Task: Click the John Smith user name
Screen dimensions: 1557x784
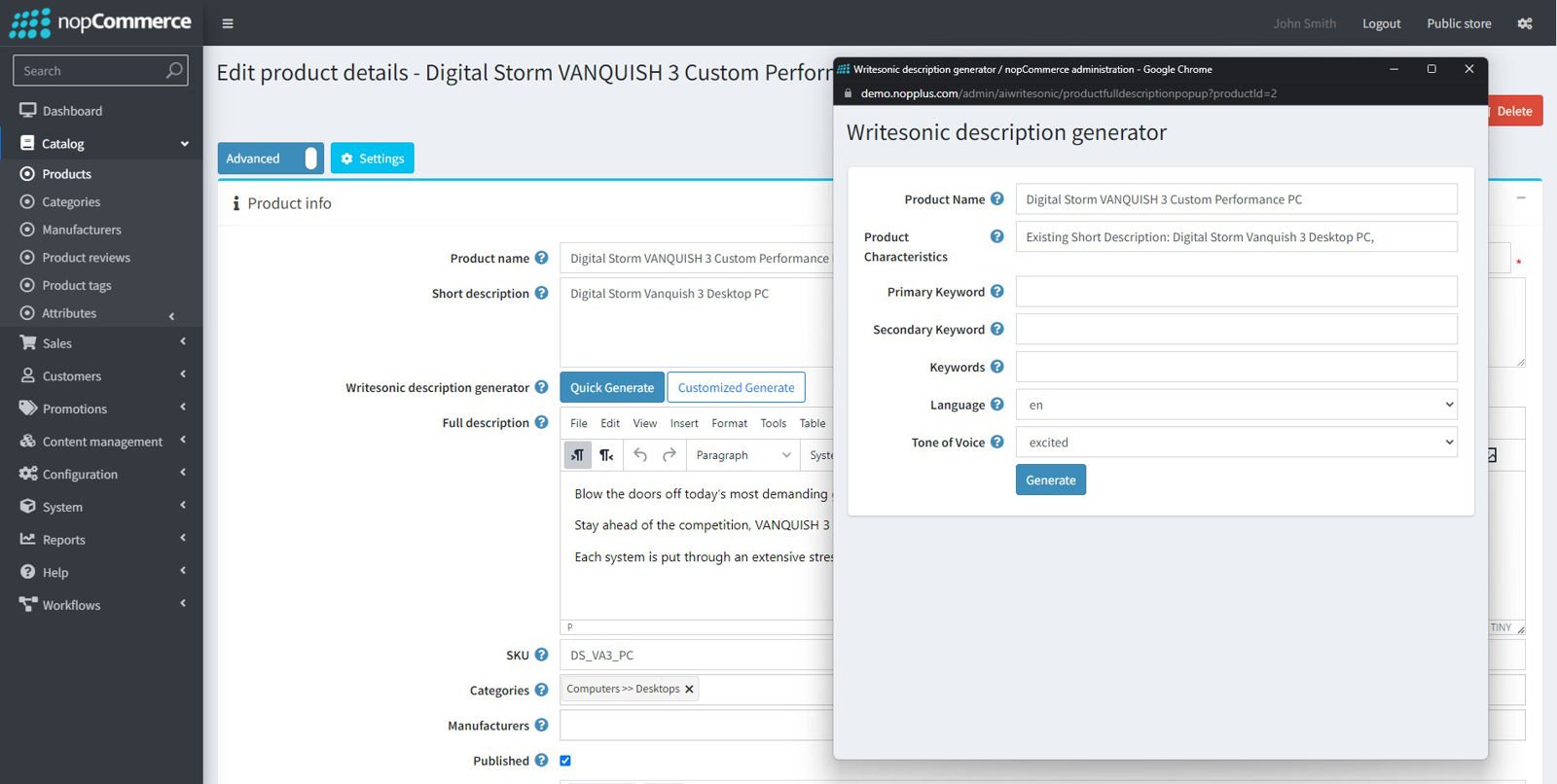Action: [x=1304, y=23]
